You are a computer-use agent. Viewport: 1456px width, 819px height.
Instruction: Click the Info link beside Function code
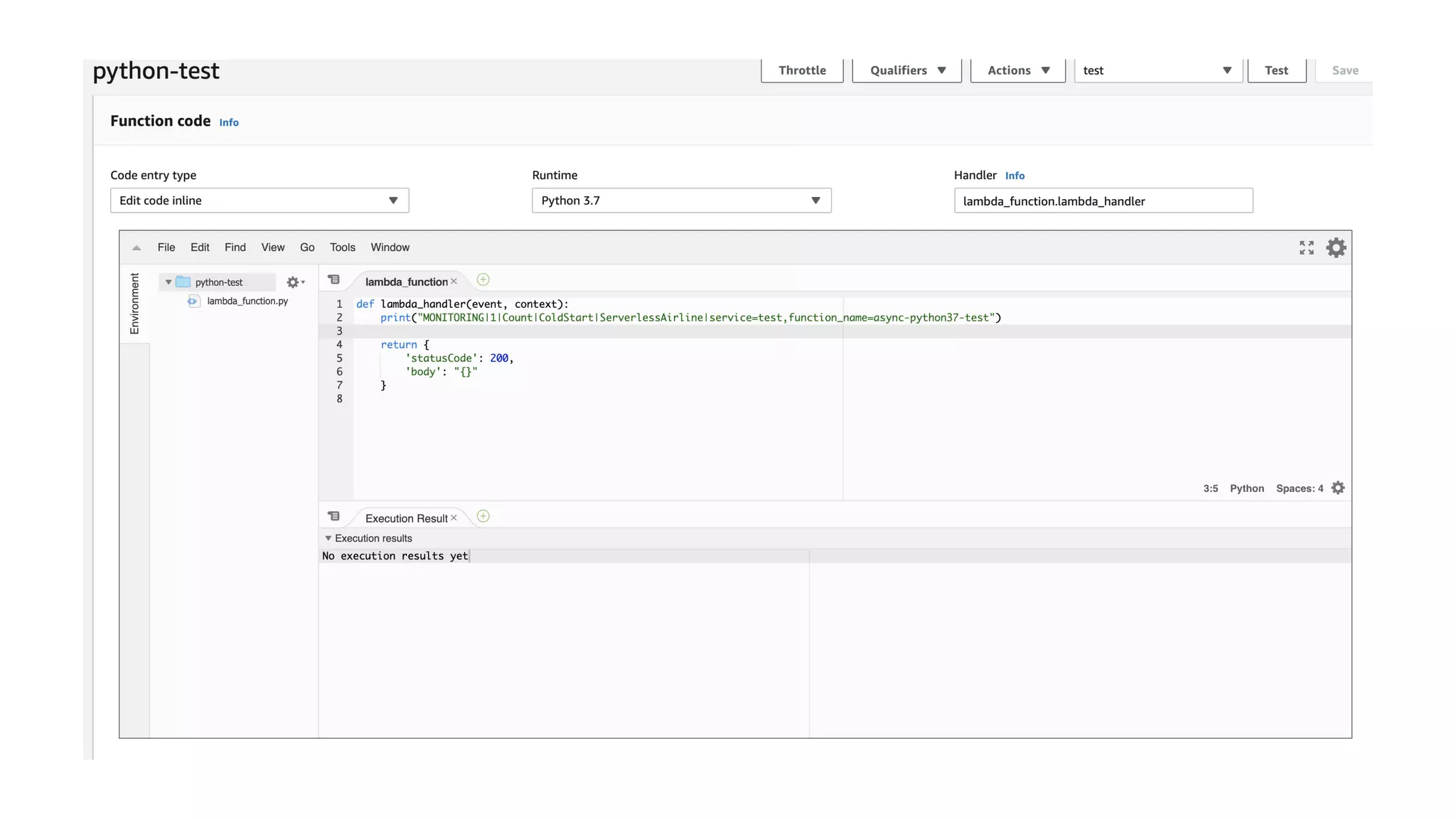(229, 122)
